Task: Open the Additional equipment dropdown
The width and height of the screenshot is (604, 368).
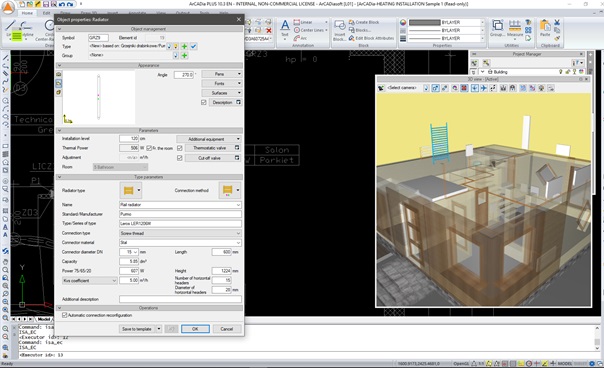Action: [209, 139]
